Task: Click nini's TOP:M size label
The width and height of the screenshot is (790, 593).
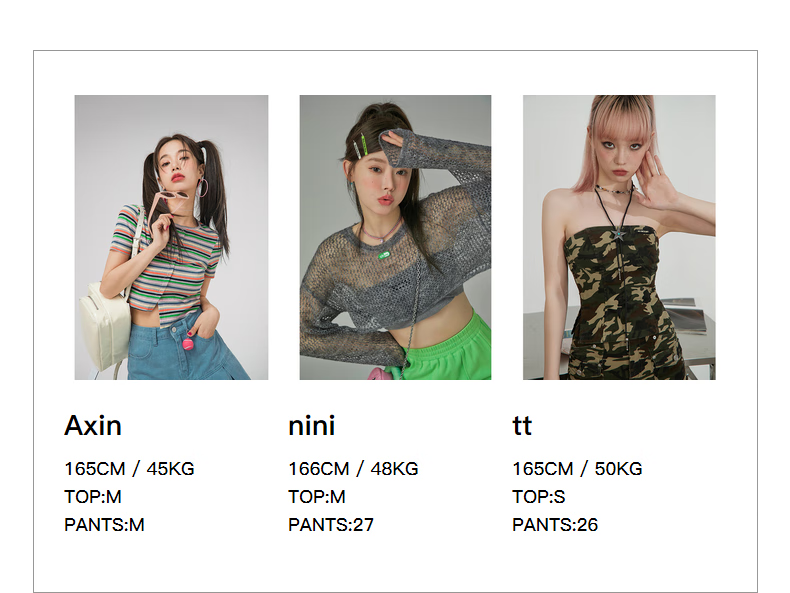Action: click(317, 497)
